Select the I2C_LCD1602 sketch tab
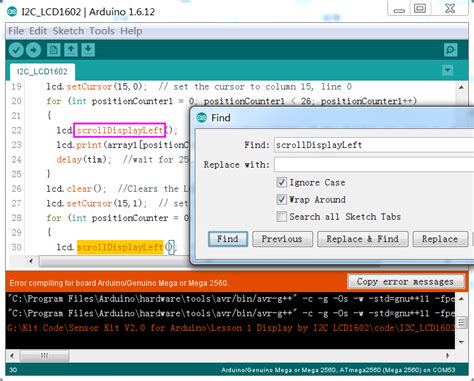 click(x=42, y=72)
